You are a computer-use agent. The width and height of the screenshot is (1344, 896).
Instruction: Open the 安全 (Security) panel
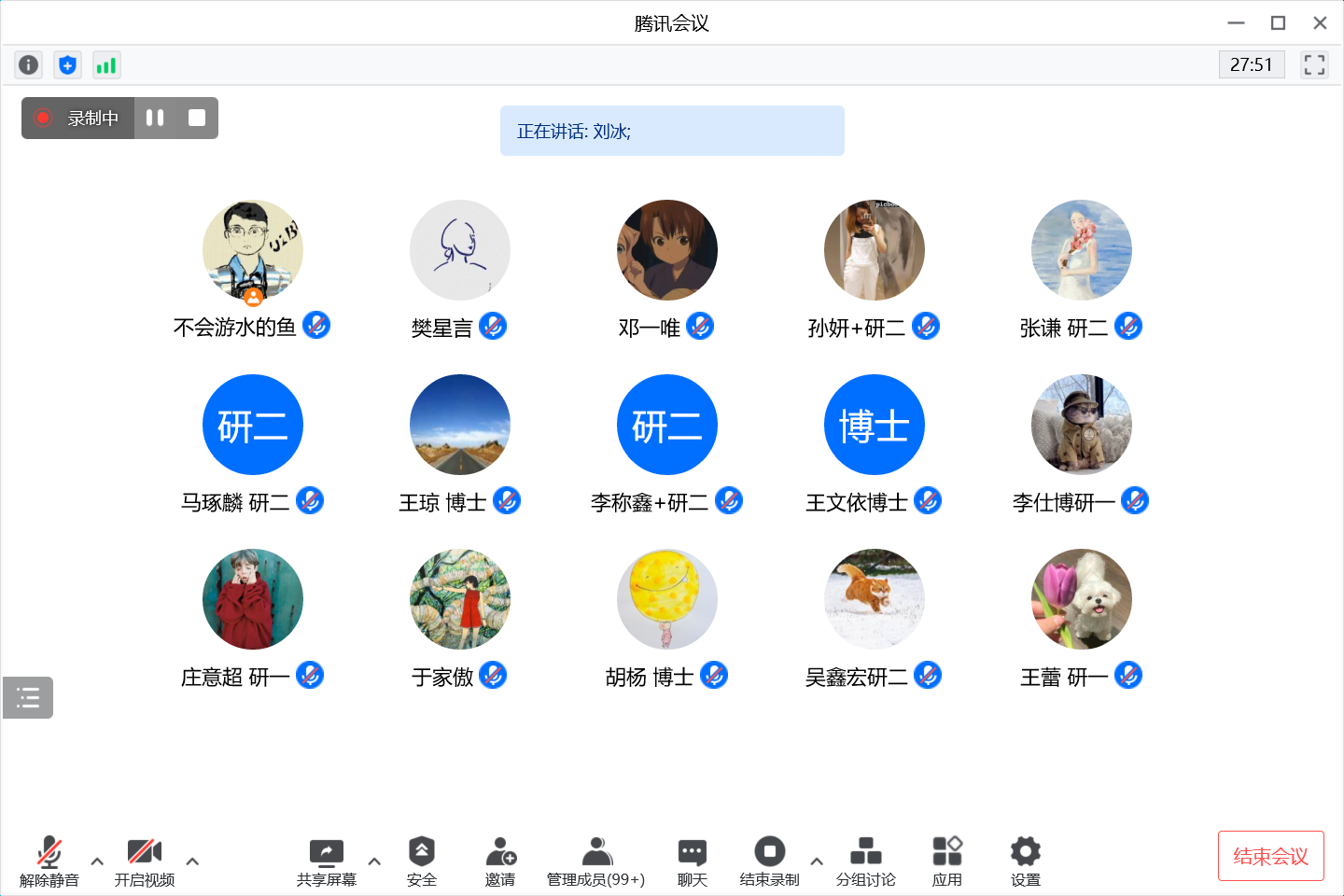[x=423, y=861]
